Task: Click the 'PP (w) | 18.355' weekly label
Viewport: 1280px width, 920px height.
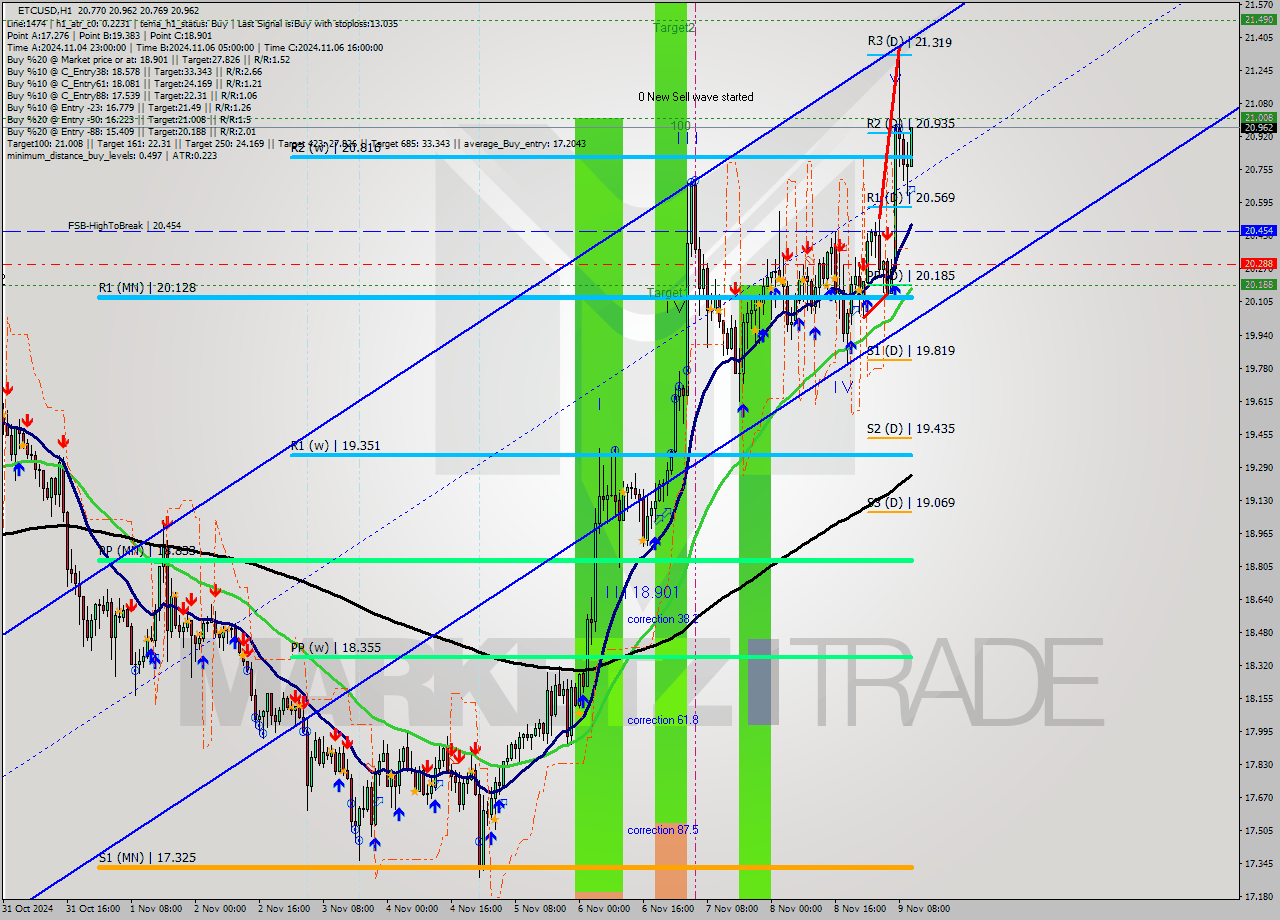Action: tap(336, 648)
